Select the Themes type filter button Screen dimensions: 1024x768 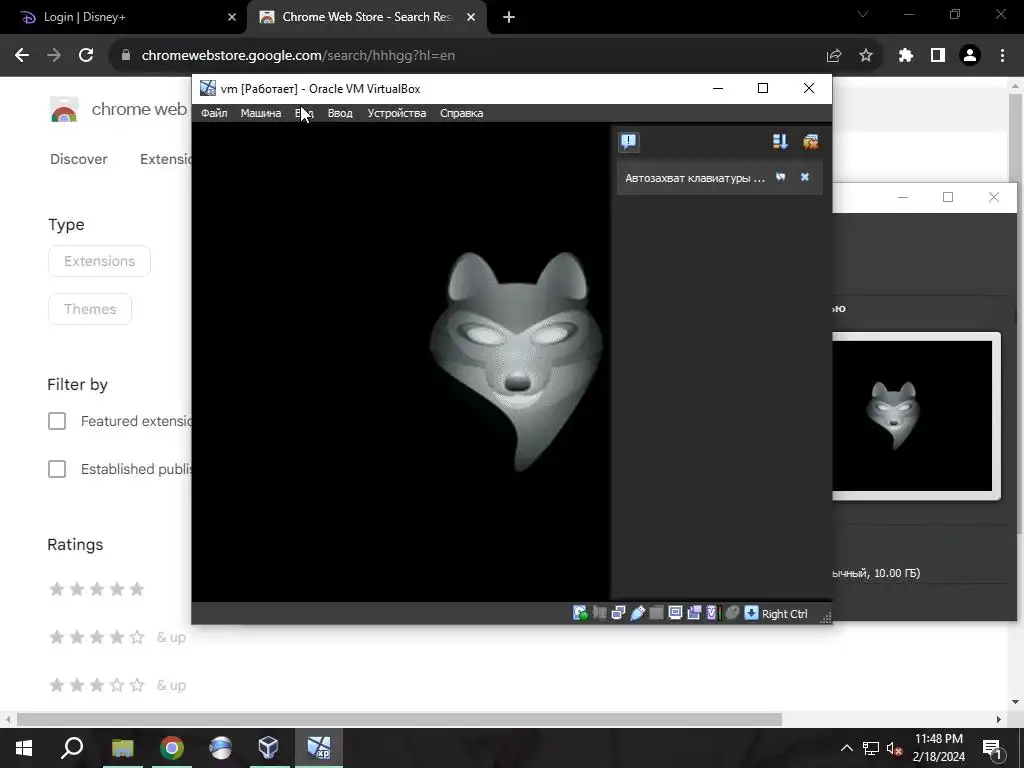90,309
